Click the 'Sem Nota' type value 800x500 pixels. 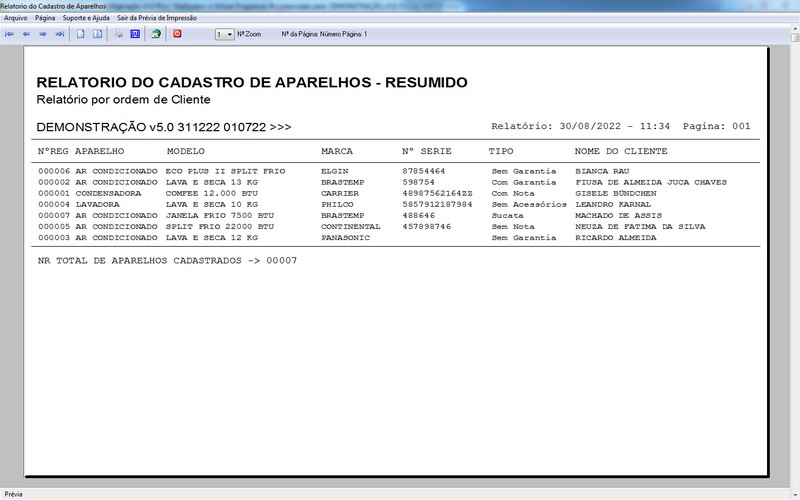click(x=513, y=227)
